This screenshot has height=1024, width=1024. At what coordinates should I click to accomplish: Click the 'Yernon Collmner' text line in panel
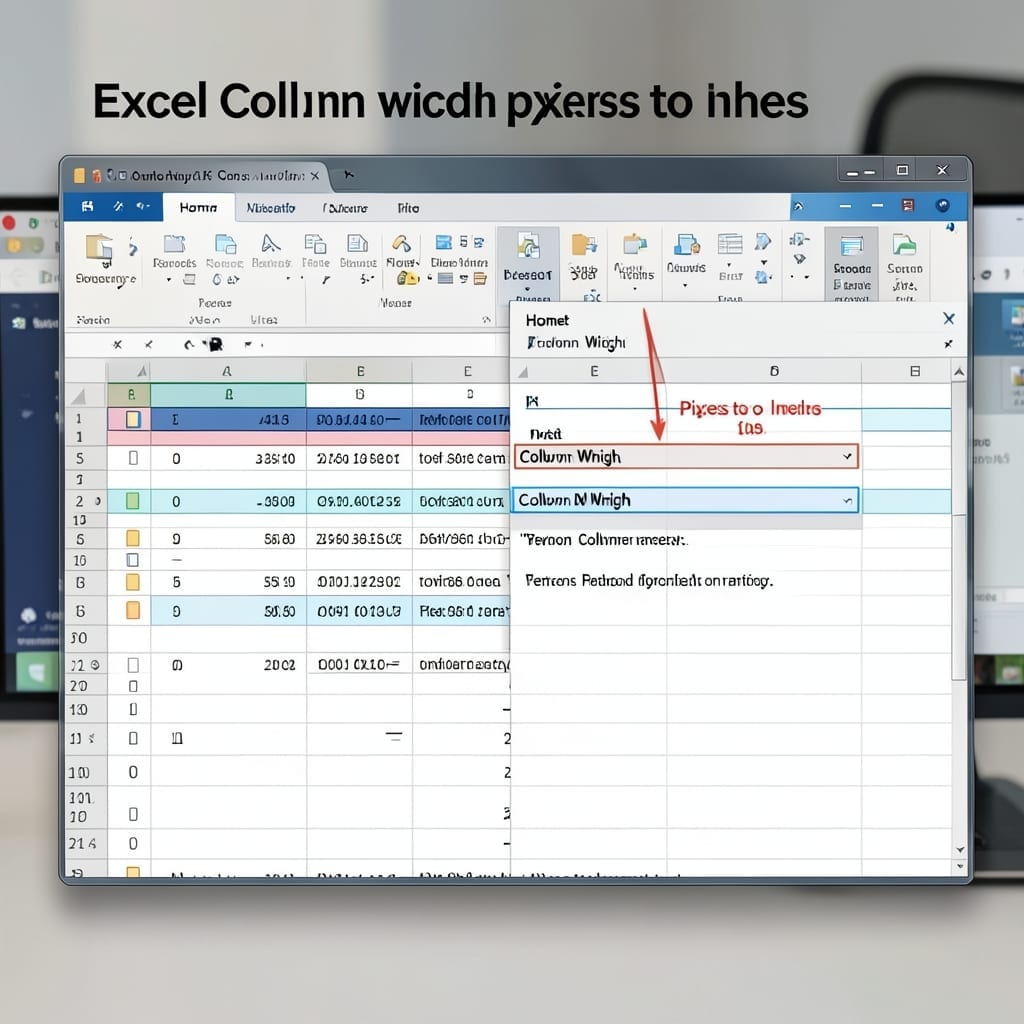(604, 540)
